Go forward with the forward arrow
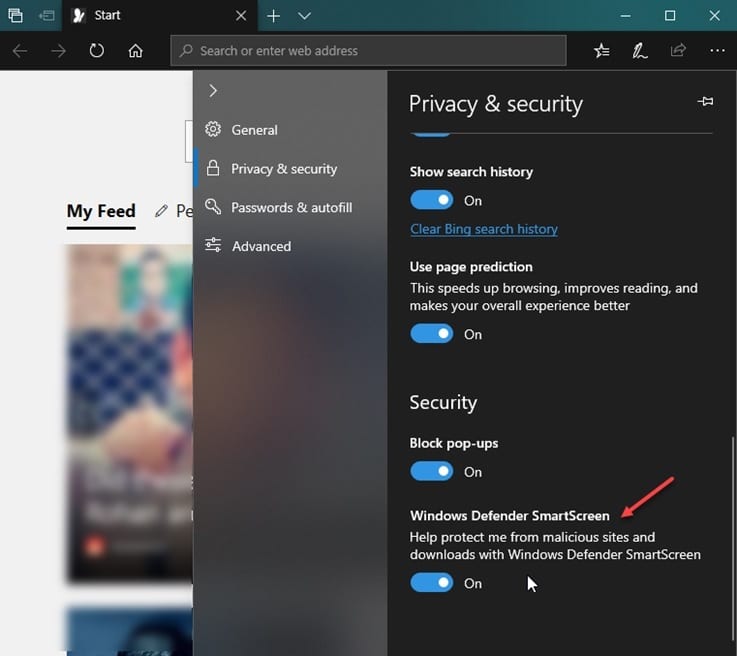Image resolution: width=737 pixels, height=656 pixels. click(58, 50)
